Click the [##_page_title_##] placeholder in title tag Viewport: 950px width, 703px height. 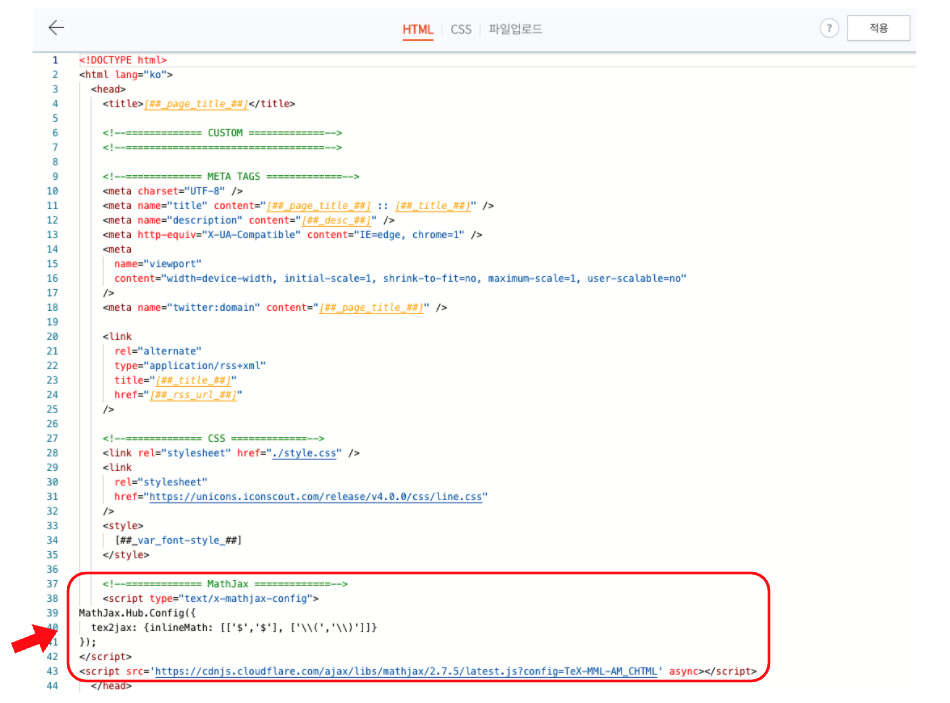click(x=196, y=104)
